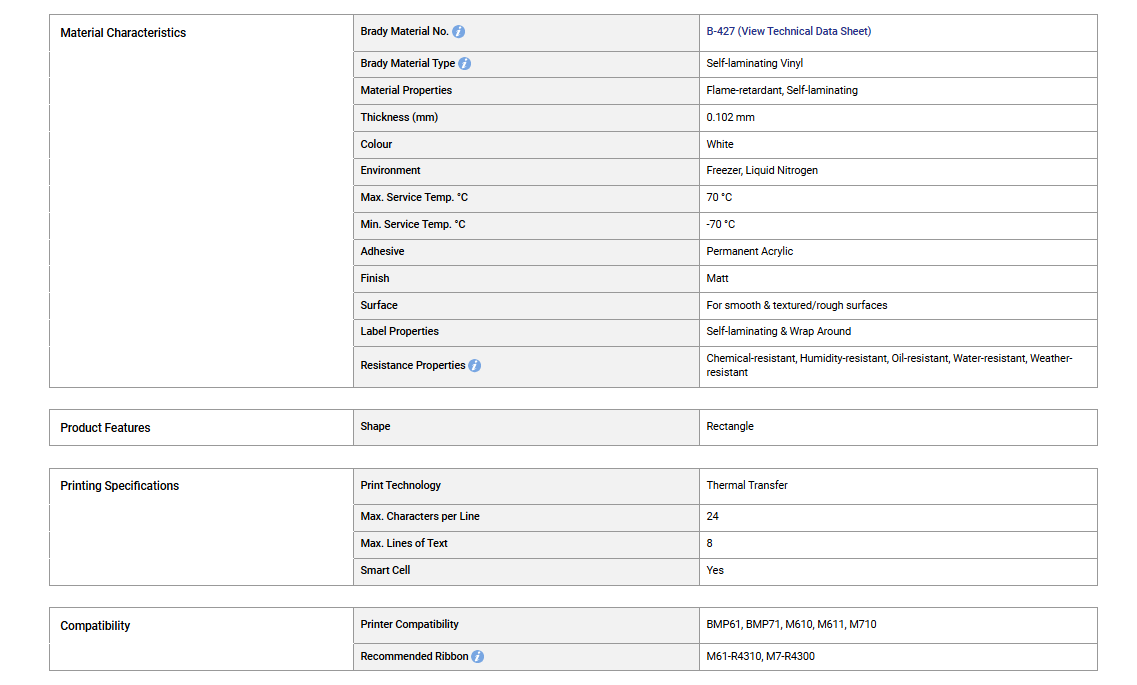Click the Finish row label
The height and width of the screenshot is (685, 1137).
pos(374,278)
